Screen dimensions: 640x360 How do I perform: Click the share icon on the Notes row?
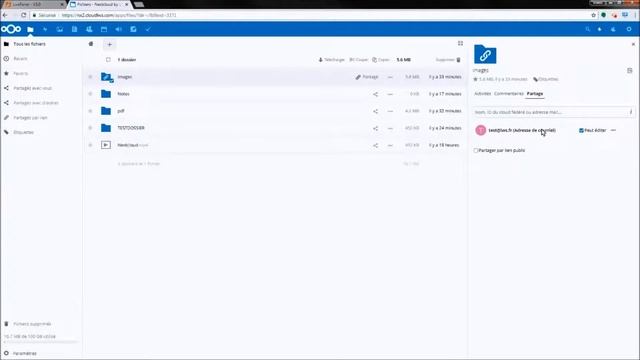(x=375, y=94)
